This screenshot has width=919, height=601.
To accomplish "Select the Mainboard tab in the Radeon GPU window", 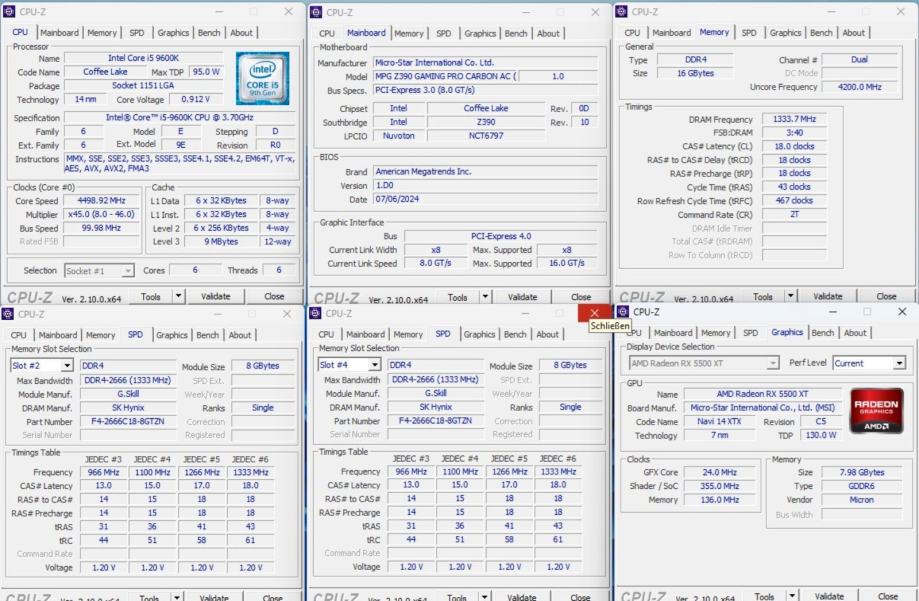I will 673,332.
